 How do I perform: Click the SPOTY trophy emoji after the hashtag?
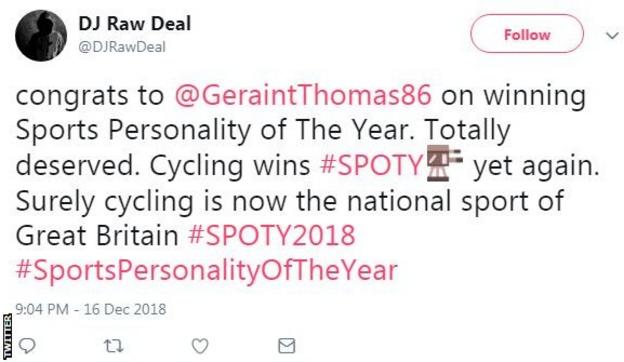point(445,163)
